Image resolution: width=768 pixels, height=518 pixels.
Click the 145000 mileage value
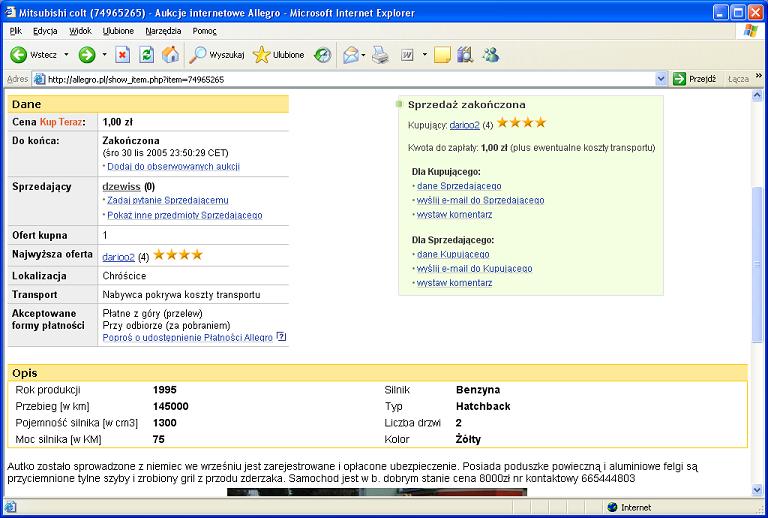coord(170,406)
